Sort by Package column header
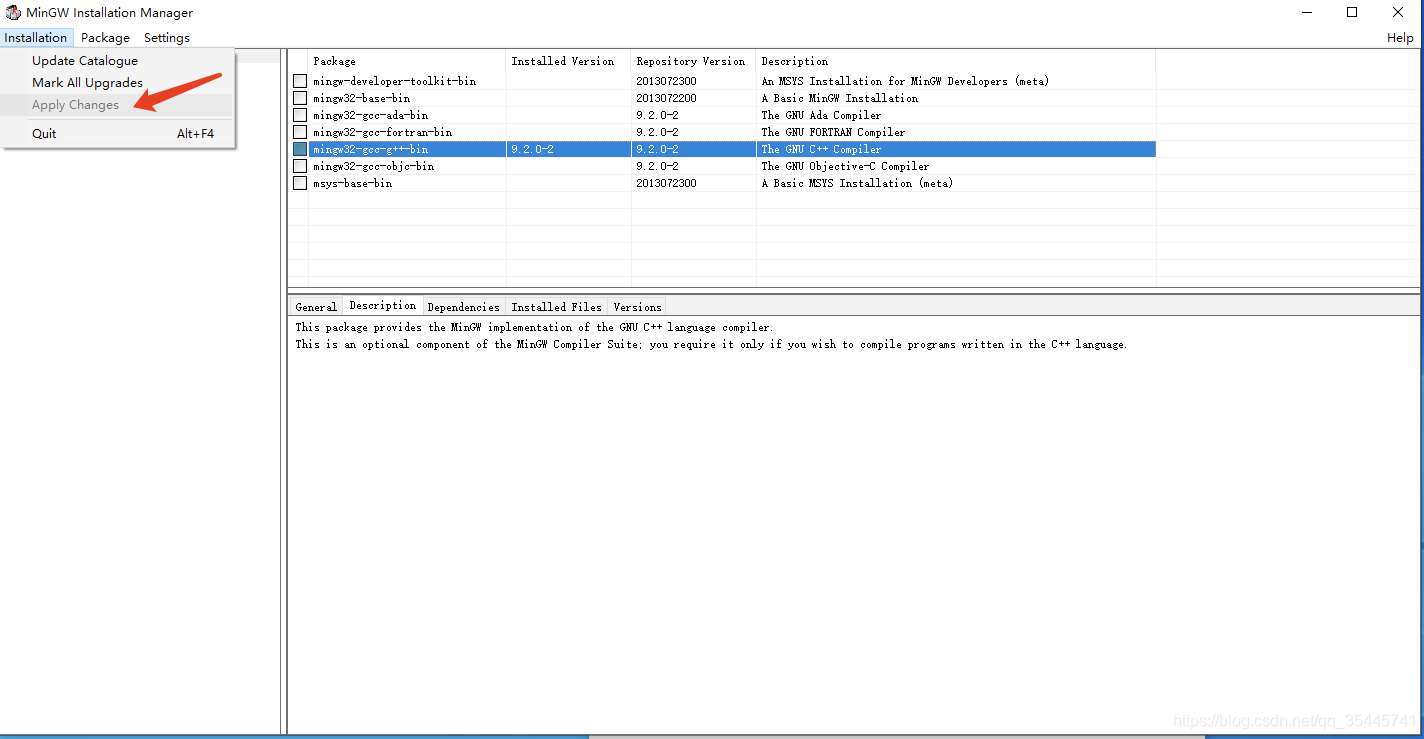1424x739 pixels. coord(407,61)
